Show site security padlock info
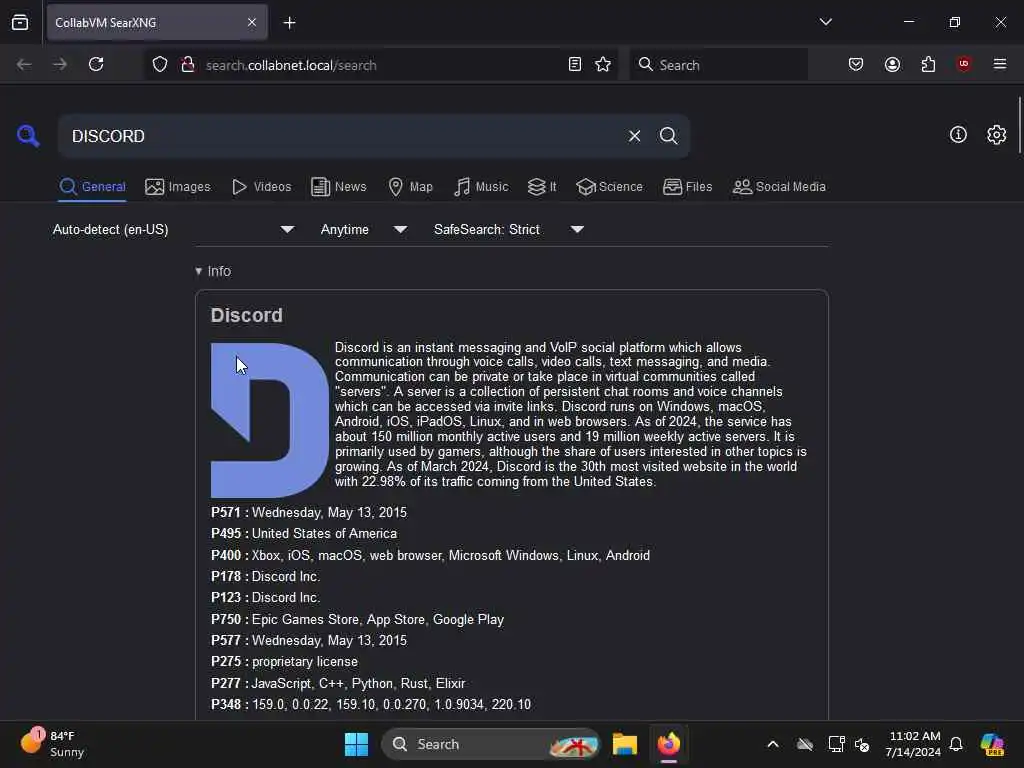This screenshot has width=1024, height=768. tap(188, 64)
